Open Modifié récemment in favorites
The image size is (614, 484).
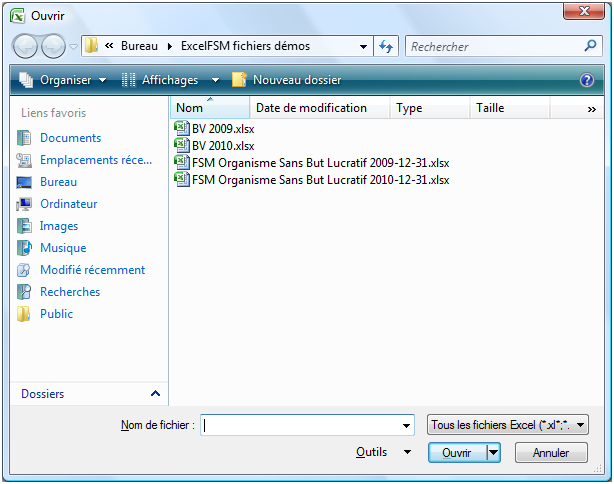(x=92, y=270)
